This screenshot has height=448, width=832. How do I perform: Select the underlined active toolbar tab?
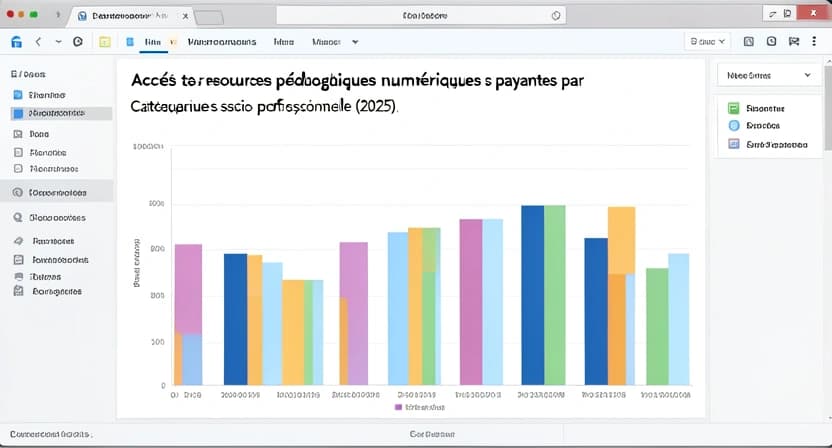pyautogui.click(x=153, y=42)
